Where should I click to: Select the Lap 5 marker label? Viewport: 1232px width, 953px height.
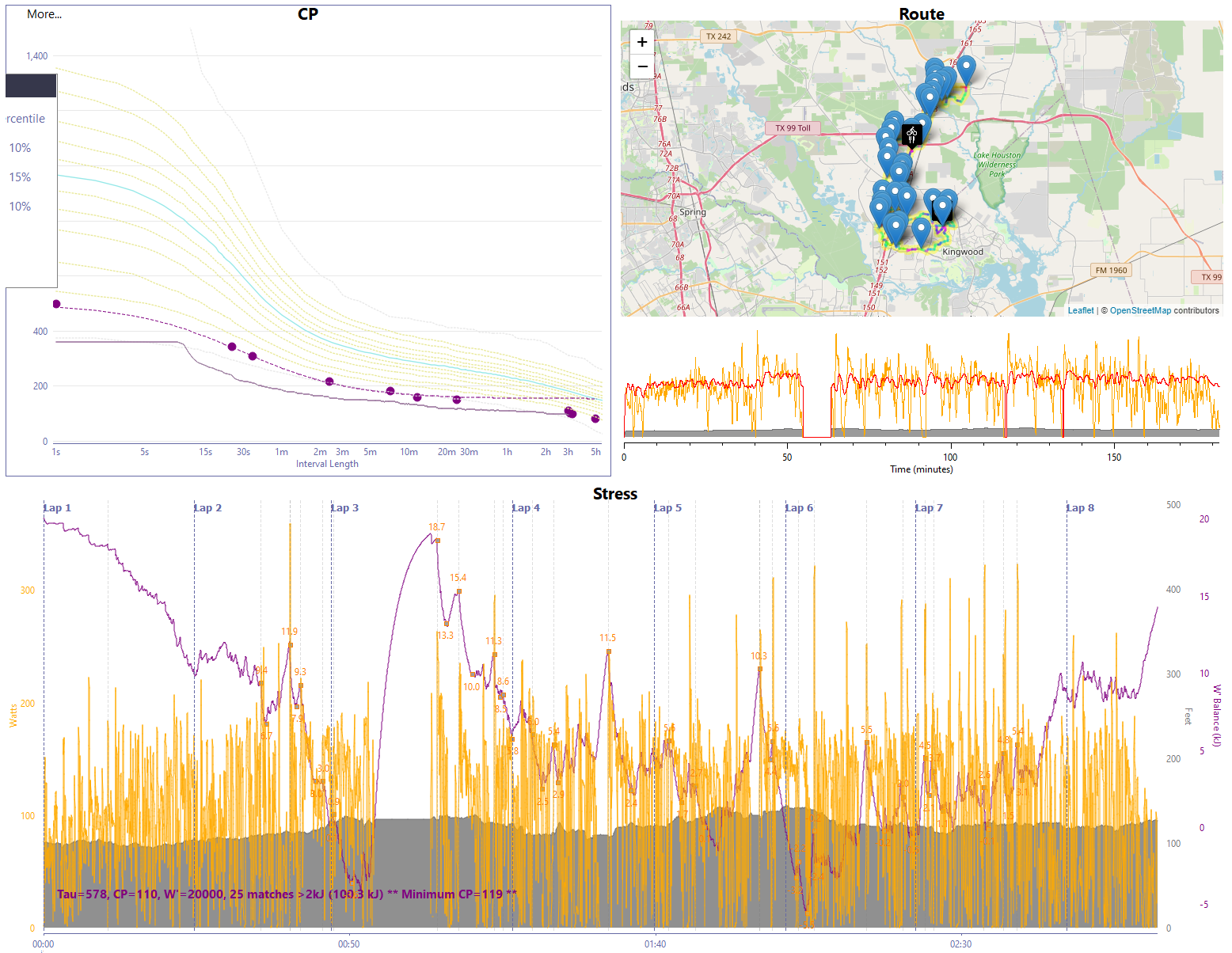pos(668,508)
